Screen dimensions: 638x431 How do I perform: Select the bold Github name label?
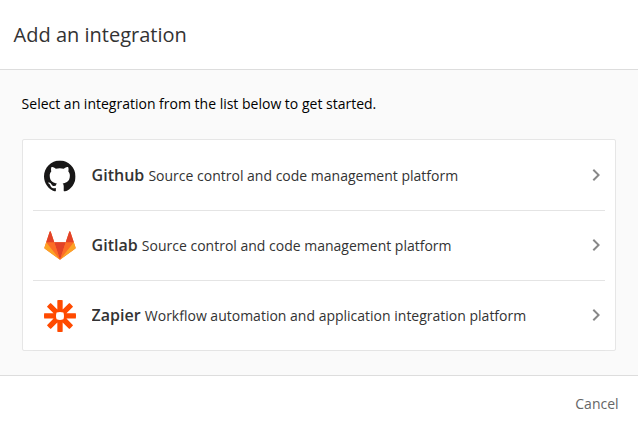pos(118,176)
